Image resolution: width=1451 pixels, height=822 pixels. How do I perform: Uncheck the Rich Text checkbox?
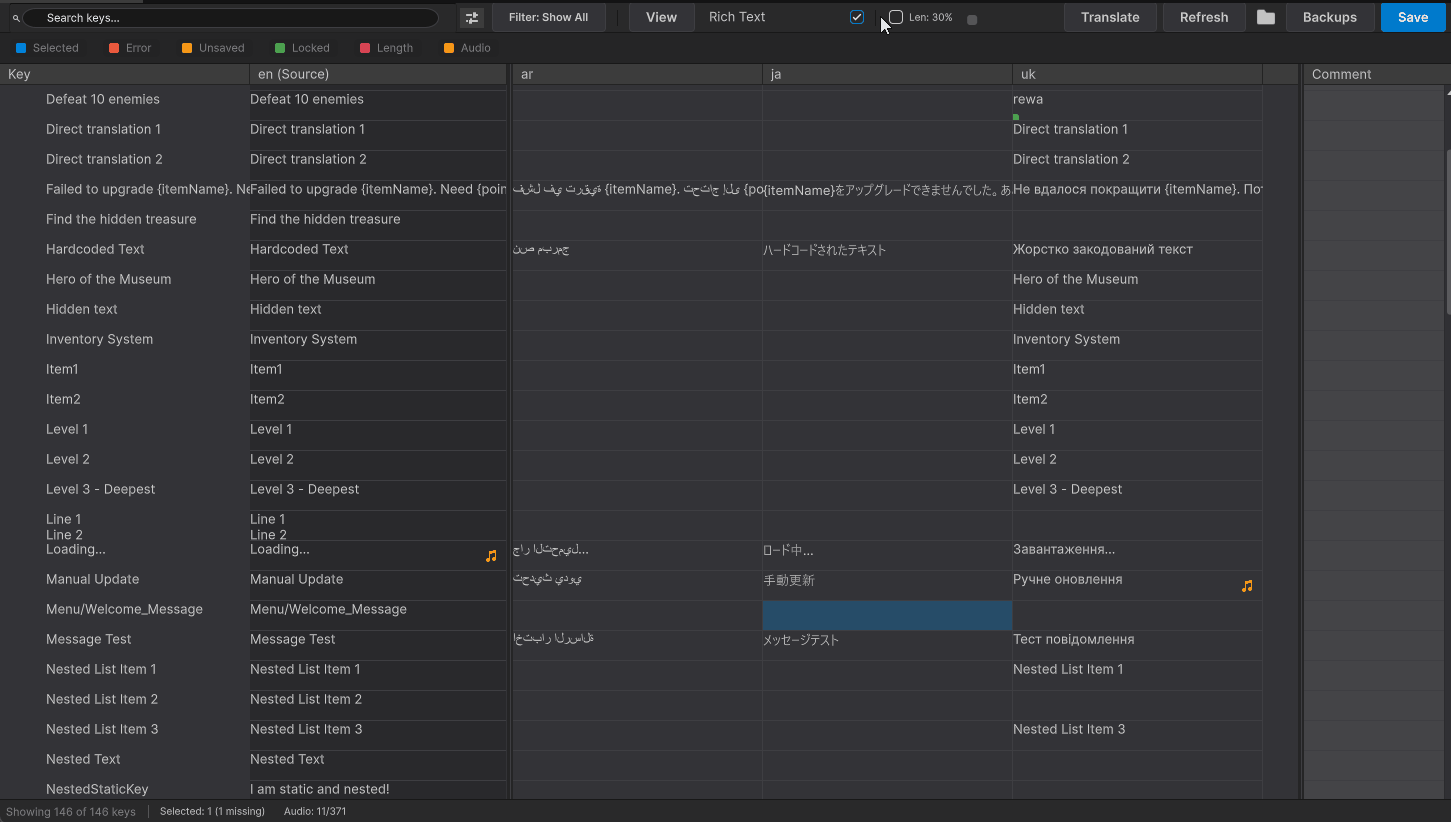click(856, 16)
